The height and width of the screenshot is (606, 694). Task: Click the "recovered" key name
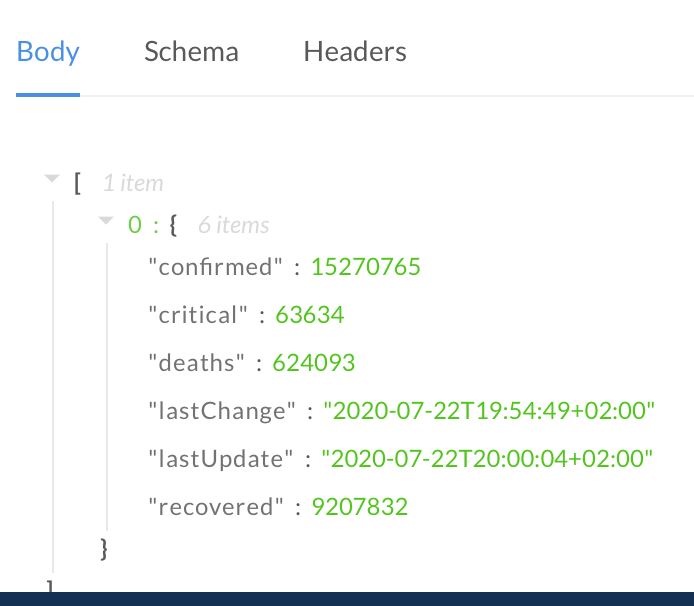pos(216,507)
